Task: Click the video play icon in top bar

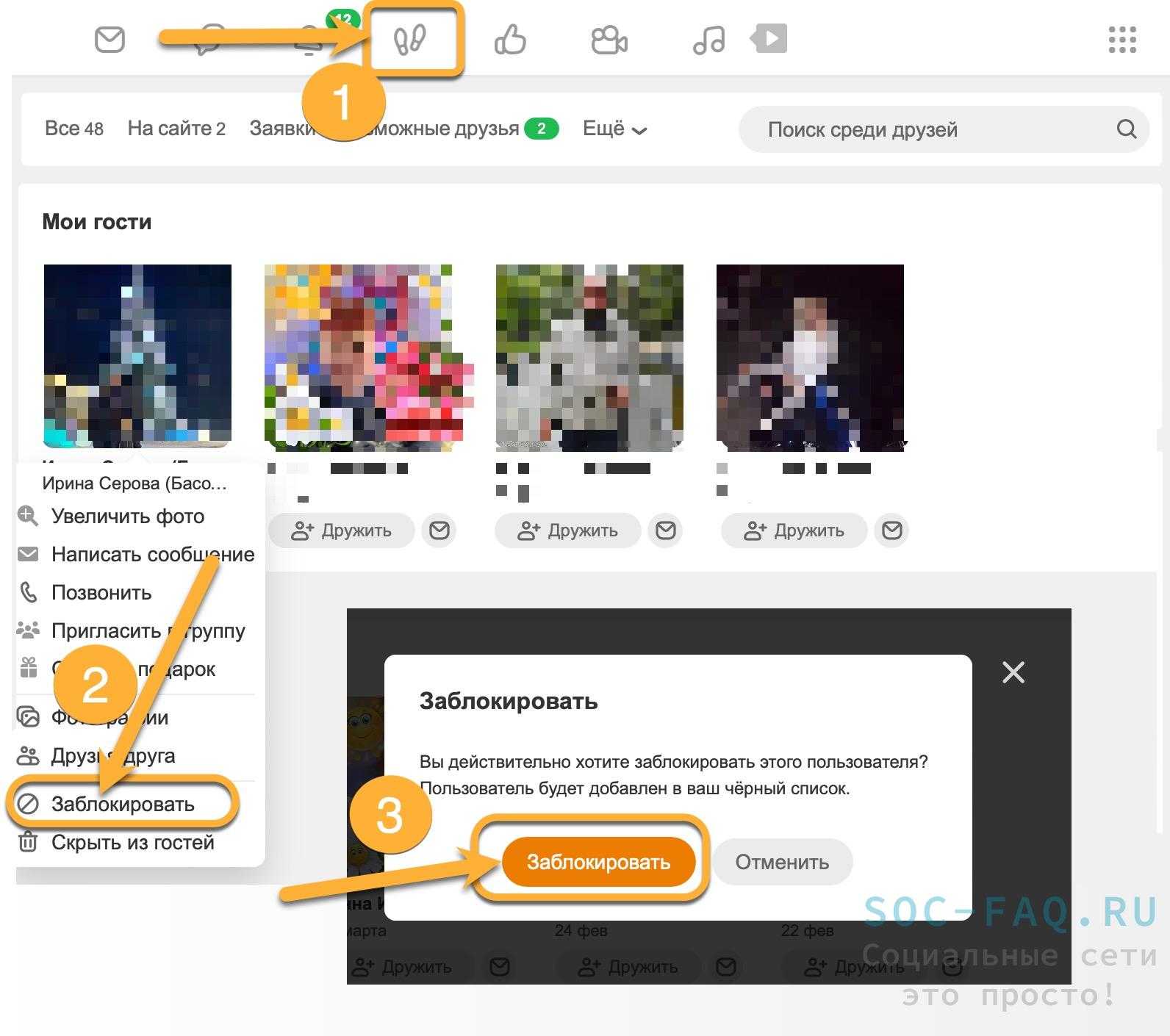Action: coord(769,38)
